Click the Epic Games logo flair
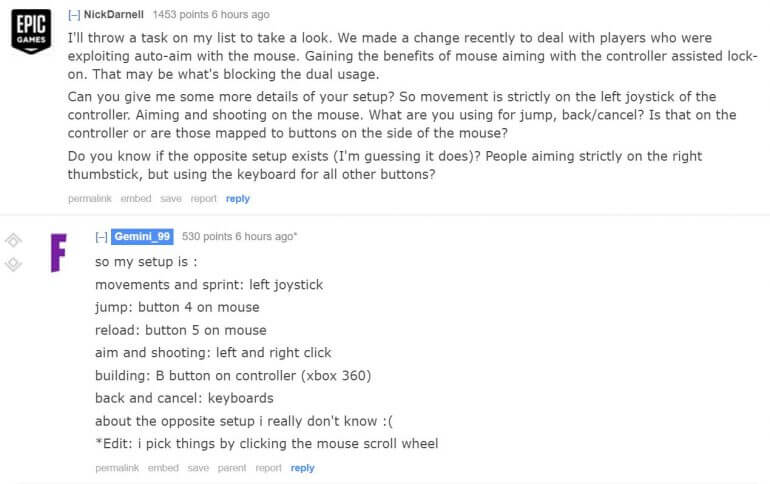This screenshot has height=484, width=770. [x=31, y=31]
